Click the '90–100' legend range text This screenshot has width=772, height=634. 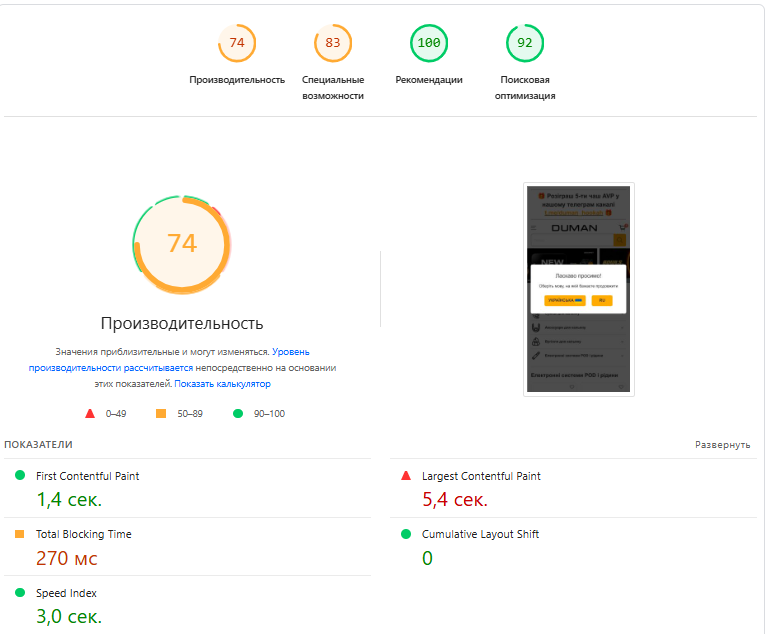pyautogui.click(x=269, y=413)
